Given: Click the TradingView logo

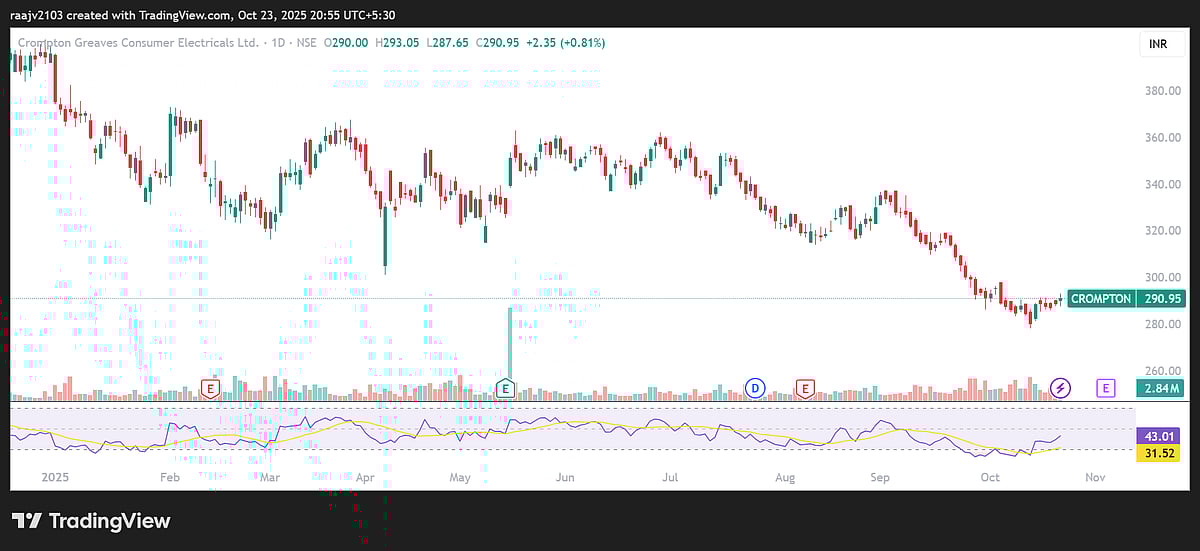Looking at the screenshot, I should click(x=91, y=521).
